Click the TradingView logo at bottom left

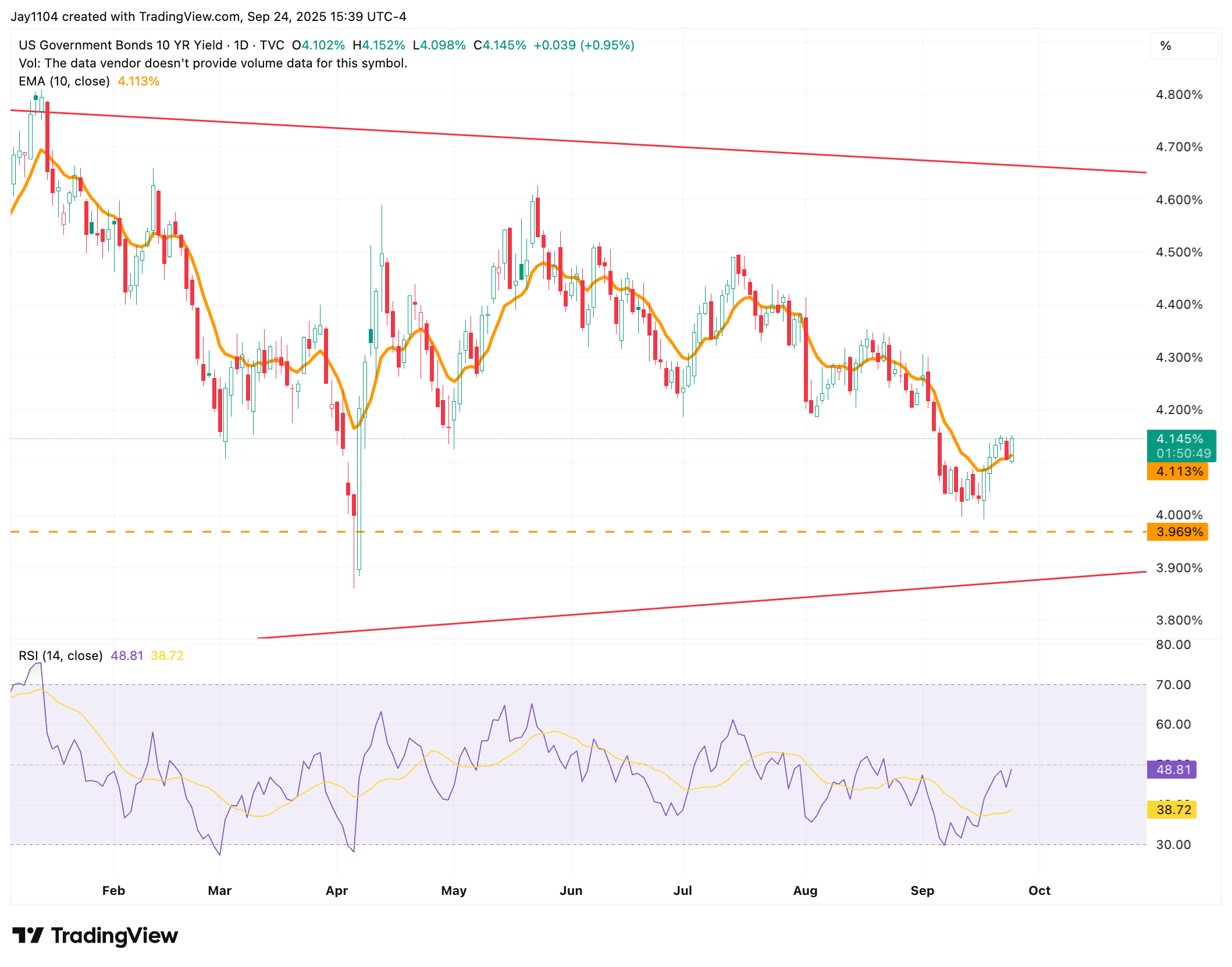point(95,936)
